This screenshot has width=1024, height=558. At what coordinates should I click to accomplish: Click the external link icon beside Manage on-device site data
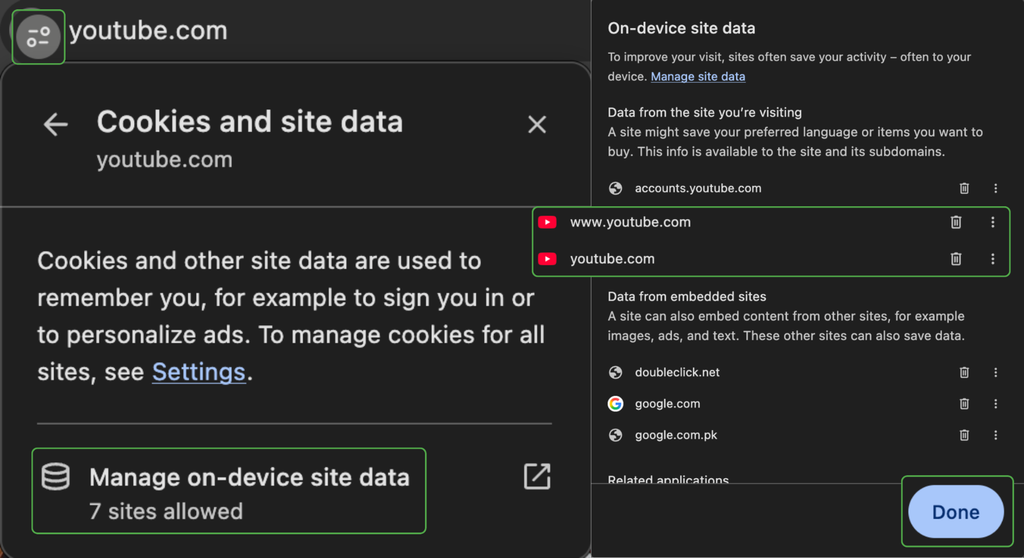(x=537, y=476)
